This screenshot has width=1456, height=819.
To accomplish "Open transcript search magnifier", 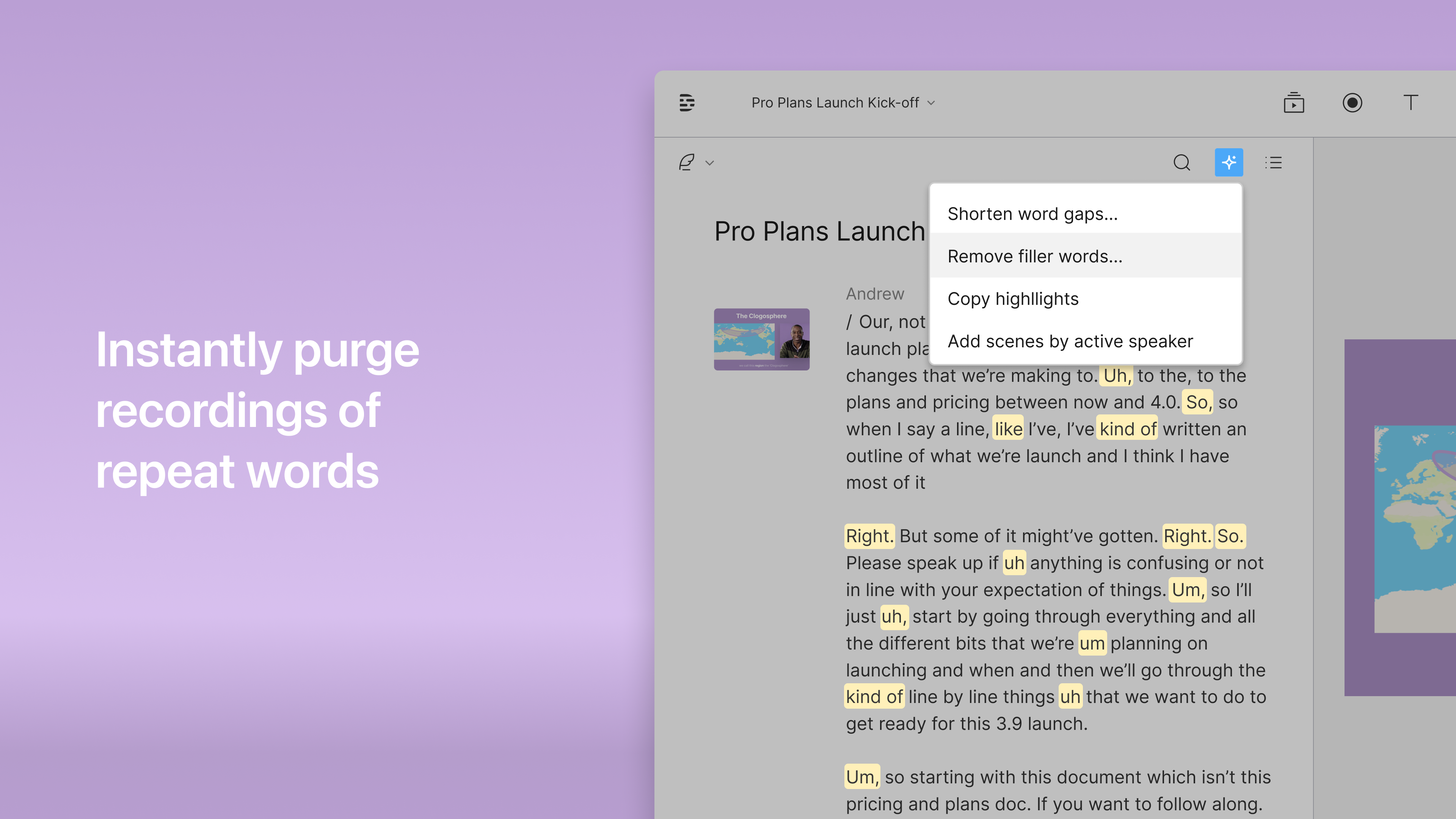I will tap(1181, 163).
